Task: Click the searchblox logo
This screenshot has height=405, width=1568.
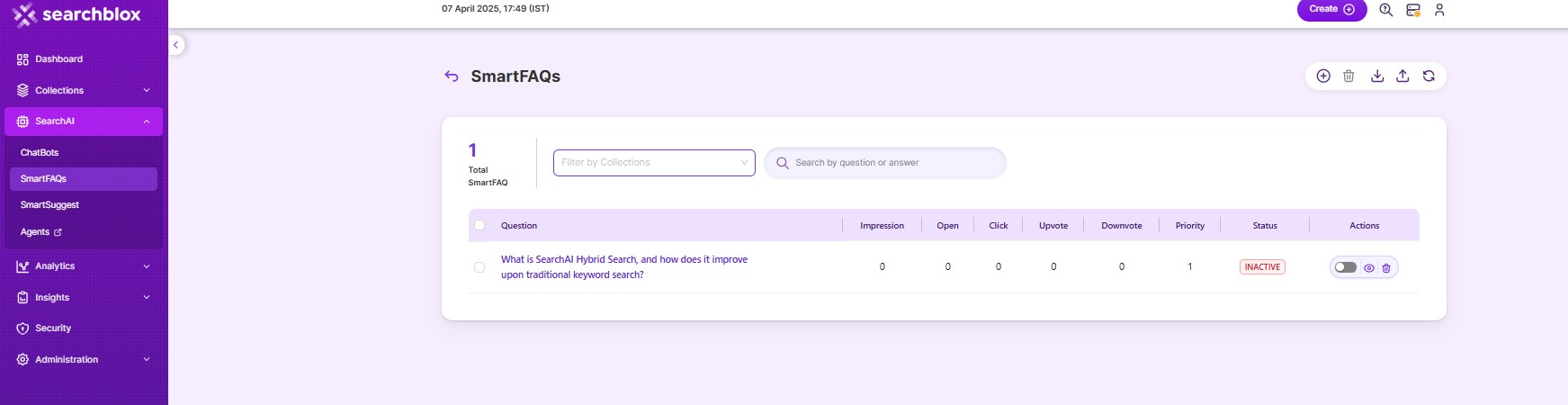Action: click(x=76, y=14)
